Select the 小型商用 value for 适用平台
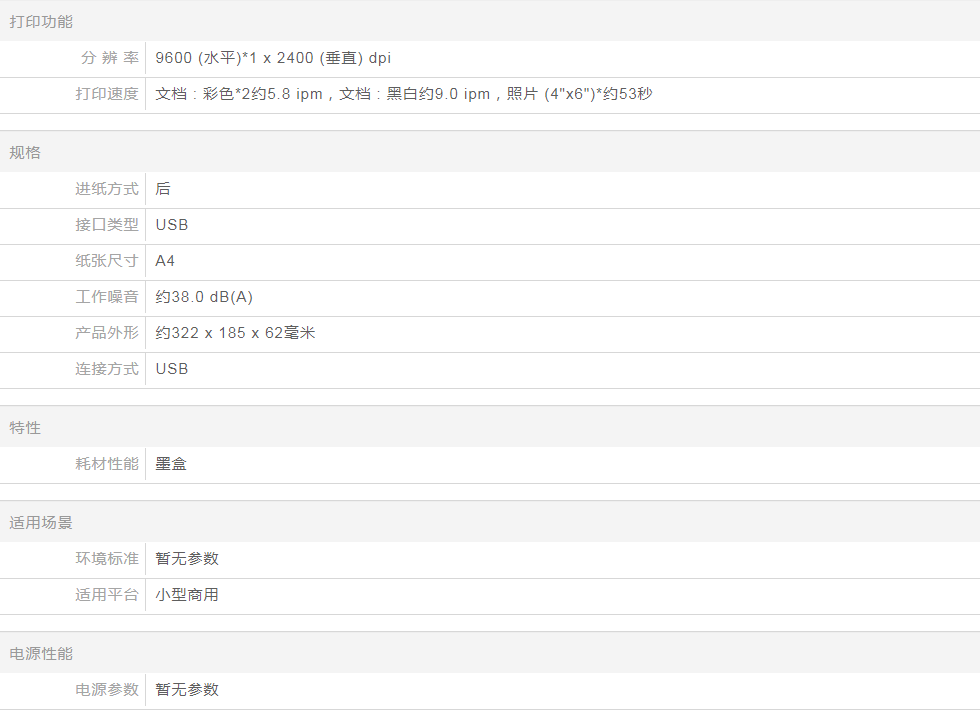The height and width of the screenshot is (714, 980). point(187,595)
